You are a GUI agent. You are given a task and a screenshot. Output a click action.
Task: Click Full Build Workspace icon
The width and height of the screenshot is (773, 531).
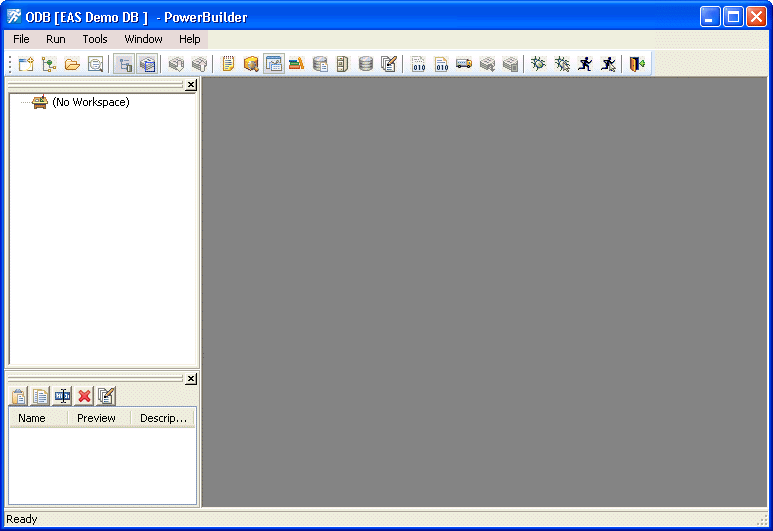[x=441, y=64]
